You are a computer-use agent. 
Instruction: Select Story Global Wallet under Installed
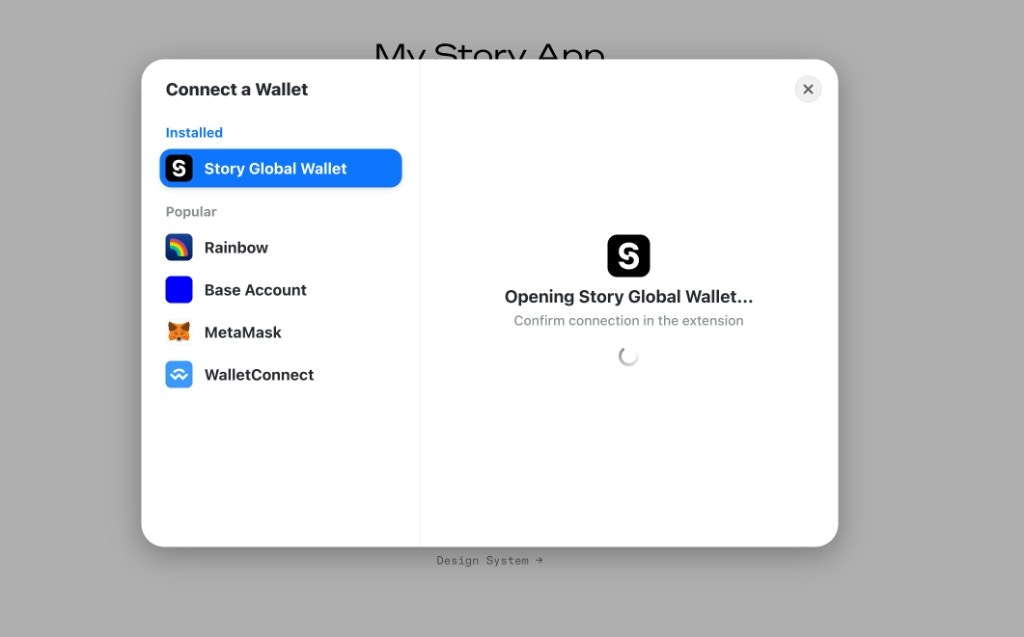click(280, 168)
